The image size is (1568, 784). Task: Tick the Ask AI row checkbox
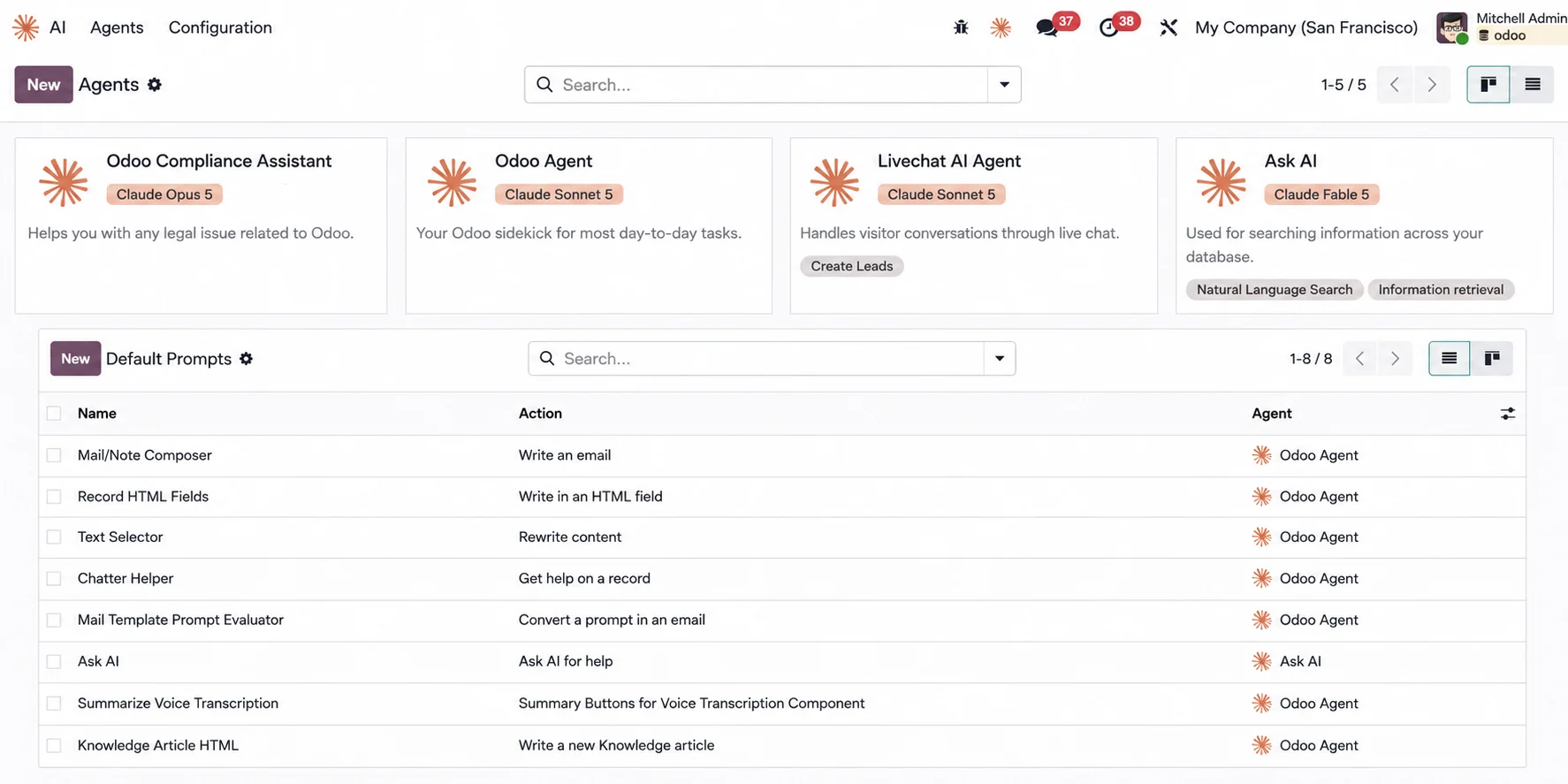(54, 661)
